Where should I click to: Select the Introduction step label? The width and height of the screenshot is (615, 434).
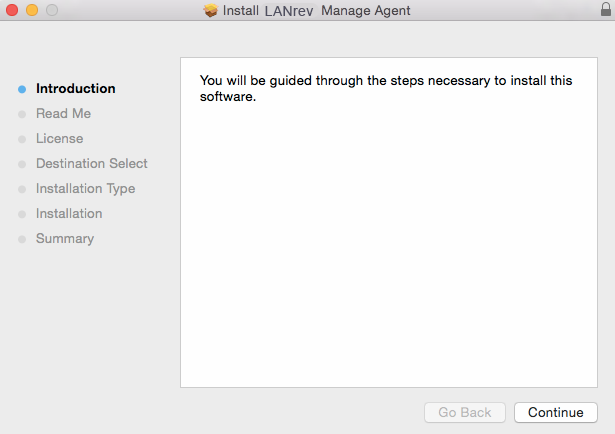tap(76, 88)
